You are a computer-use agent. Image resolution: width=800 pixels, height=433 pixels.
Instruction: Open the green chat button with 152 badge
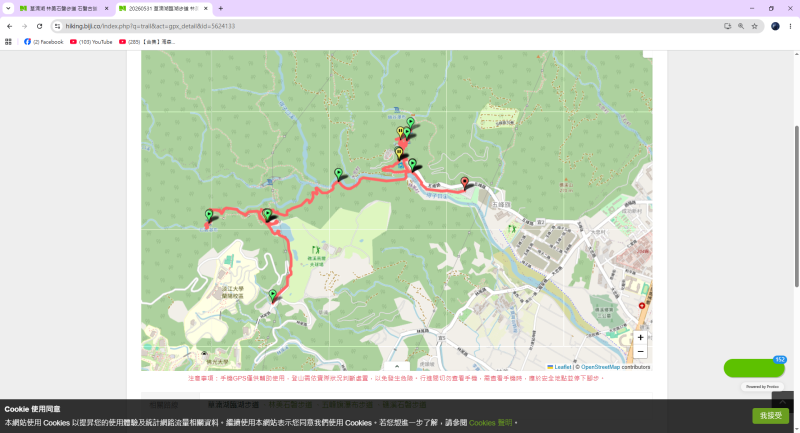coord(754,368)
